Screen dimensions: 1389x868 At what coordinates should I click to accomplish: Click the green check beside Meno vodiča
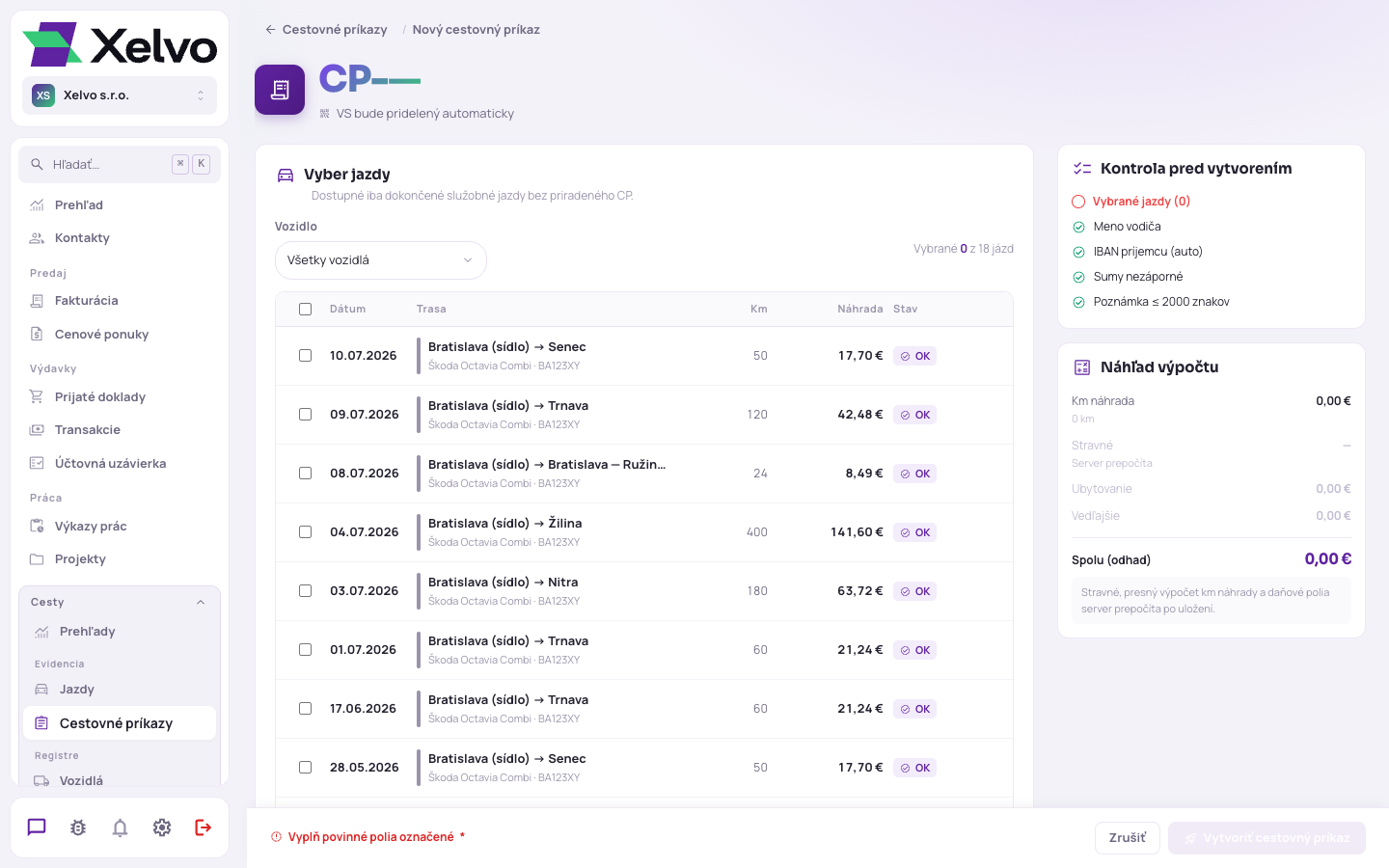coord(1078,227)
